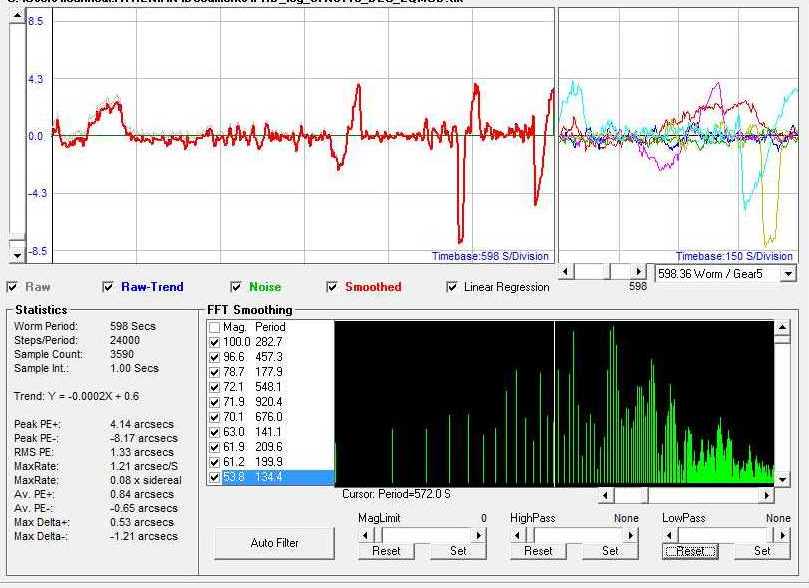Select the Av. PE+ value 0.84 arcsecs

(x=142, y=494)
